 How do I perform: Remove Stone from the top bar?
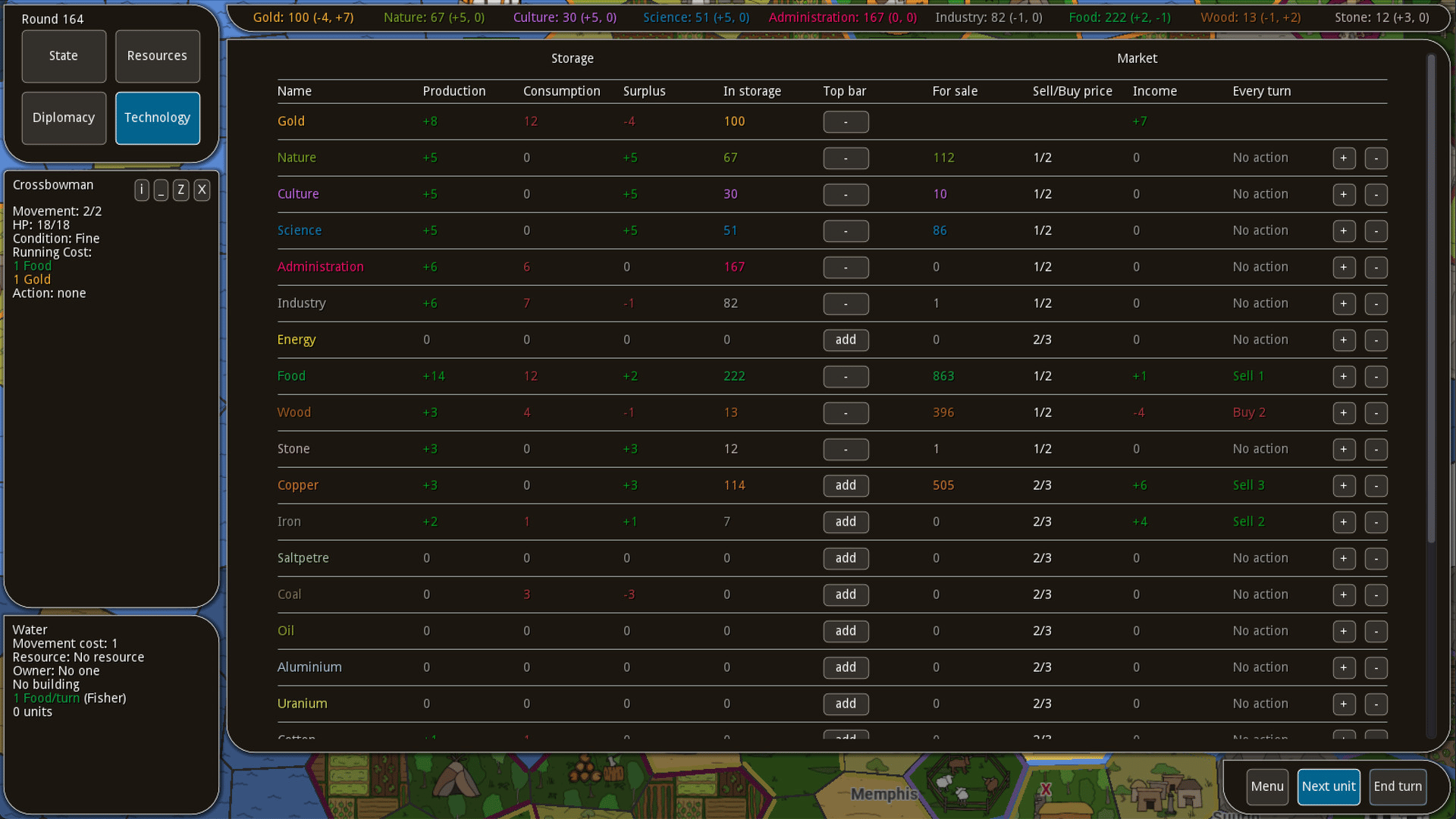(846, 449)
